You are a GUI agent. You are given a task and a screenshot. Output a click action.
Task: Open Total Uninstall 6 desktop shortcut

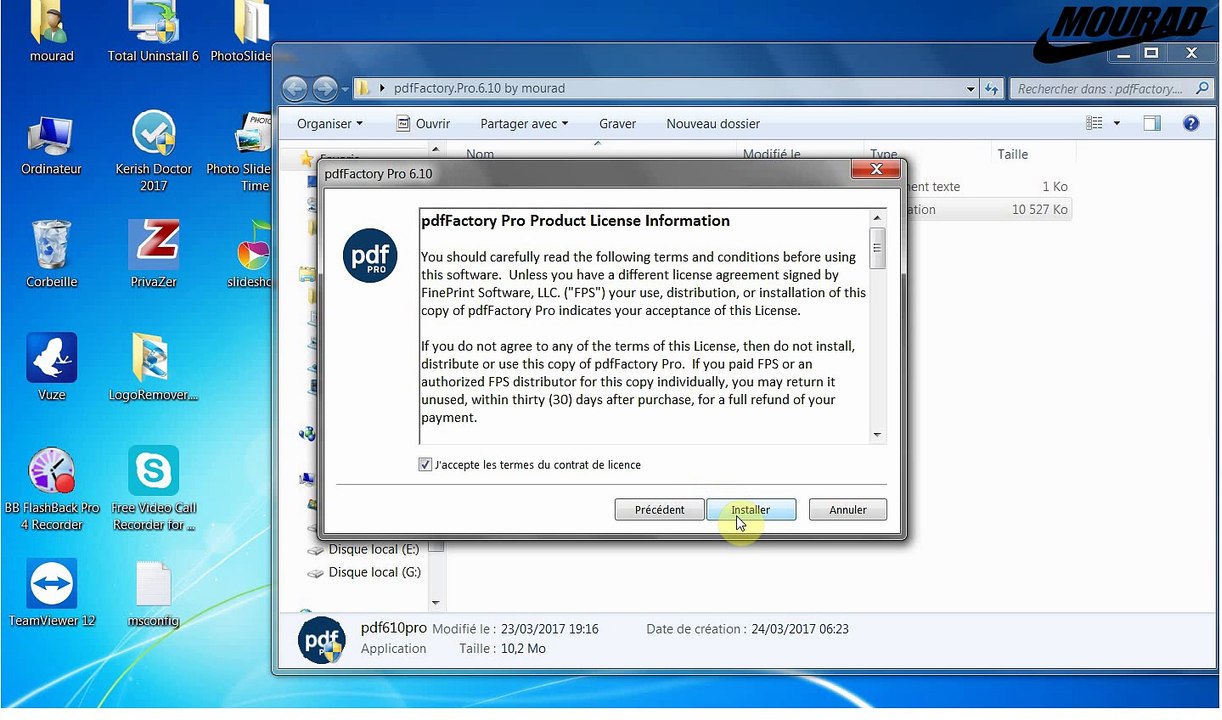click(x=153, y=33)
